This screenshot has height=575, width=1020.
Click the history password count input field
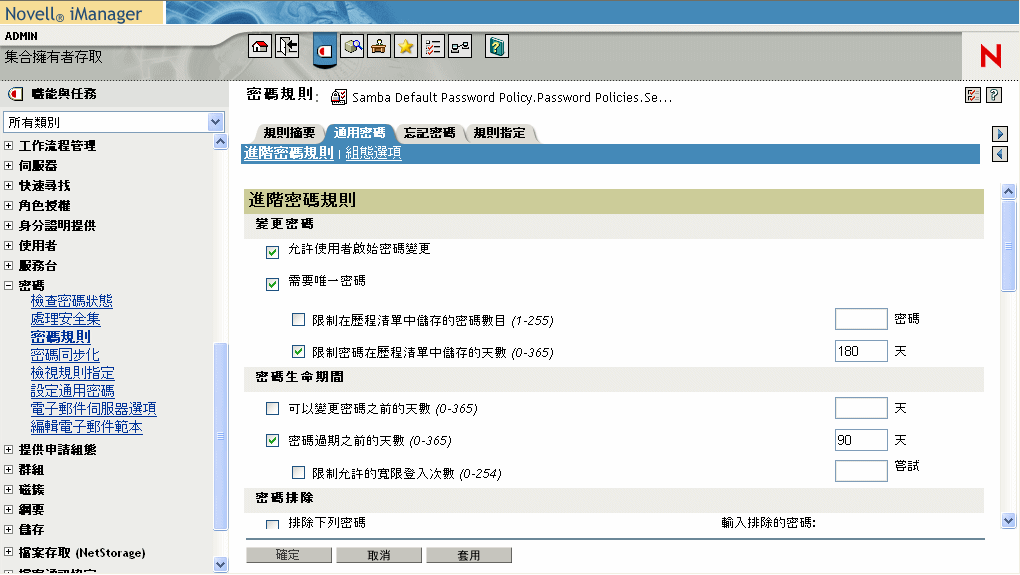point(861,319)
